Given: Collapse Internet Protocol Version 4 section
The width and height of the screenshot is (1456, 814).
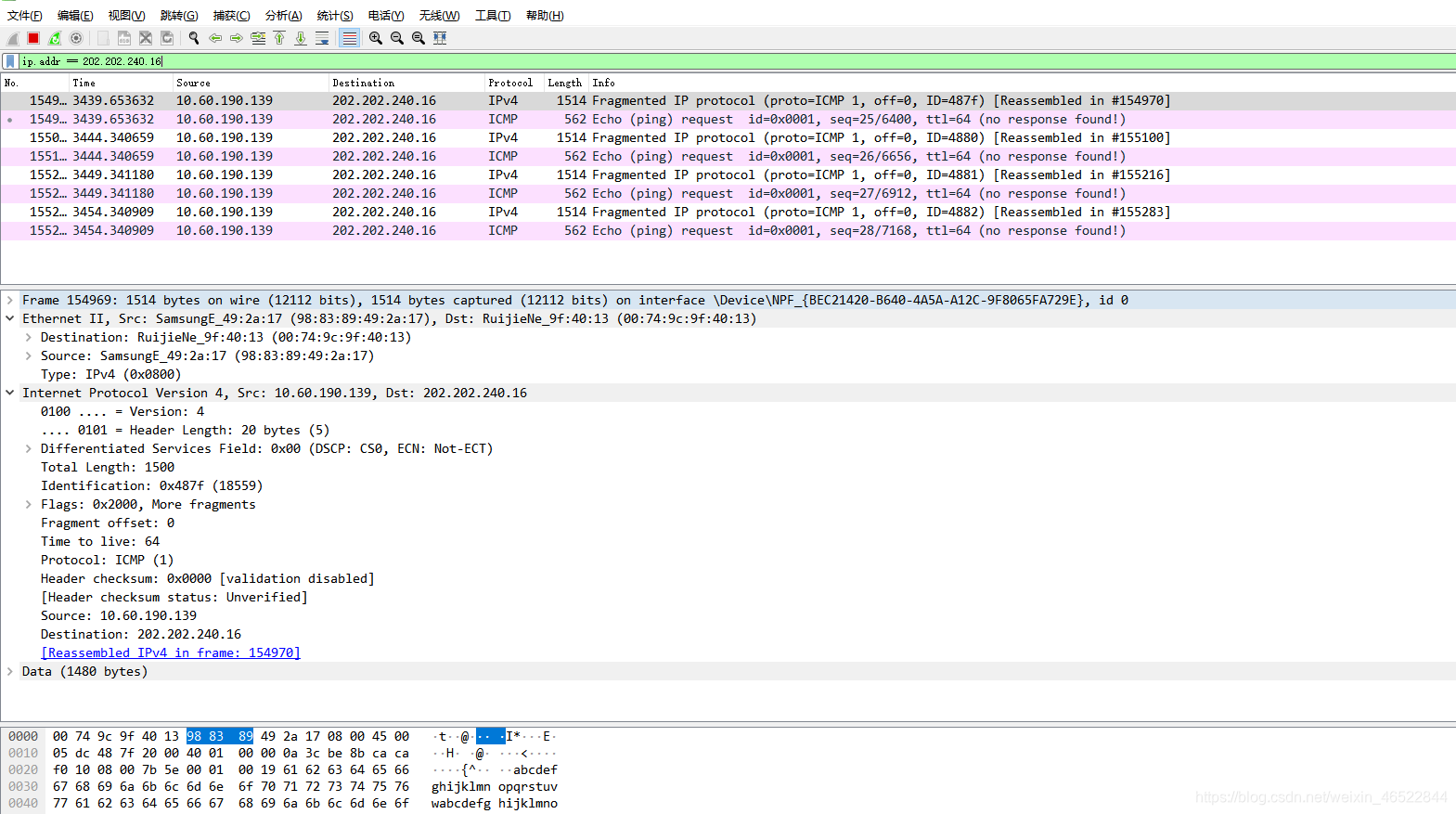Looking at the screenshot, I should 10,393.
